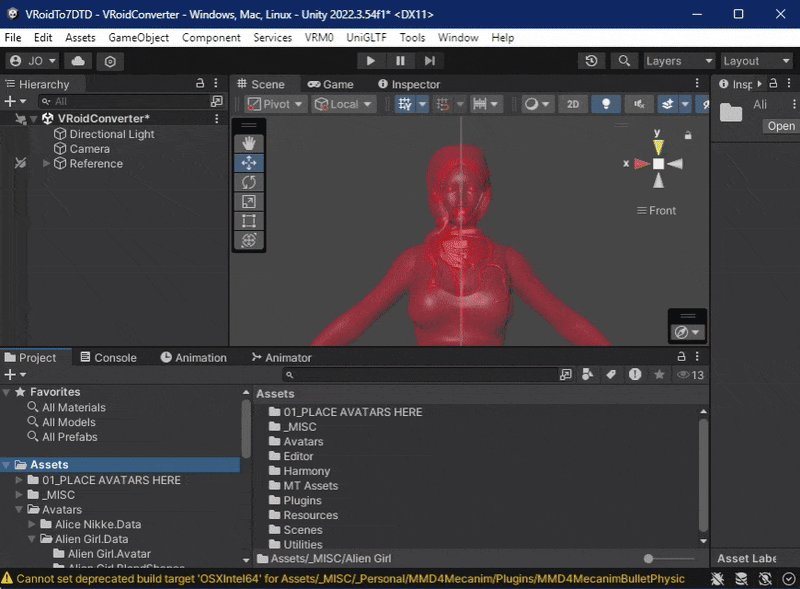800x589 pixels.
Task: Select the Rect tool
Action: click(x=249, y=221)
